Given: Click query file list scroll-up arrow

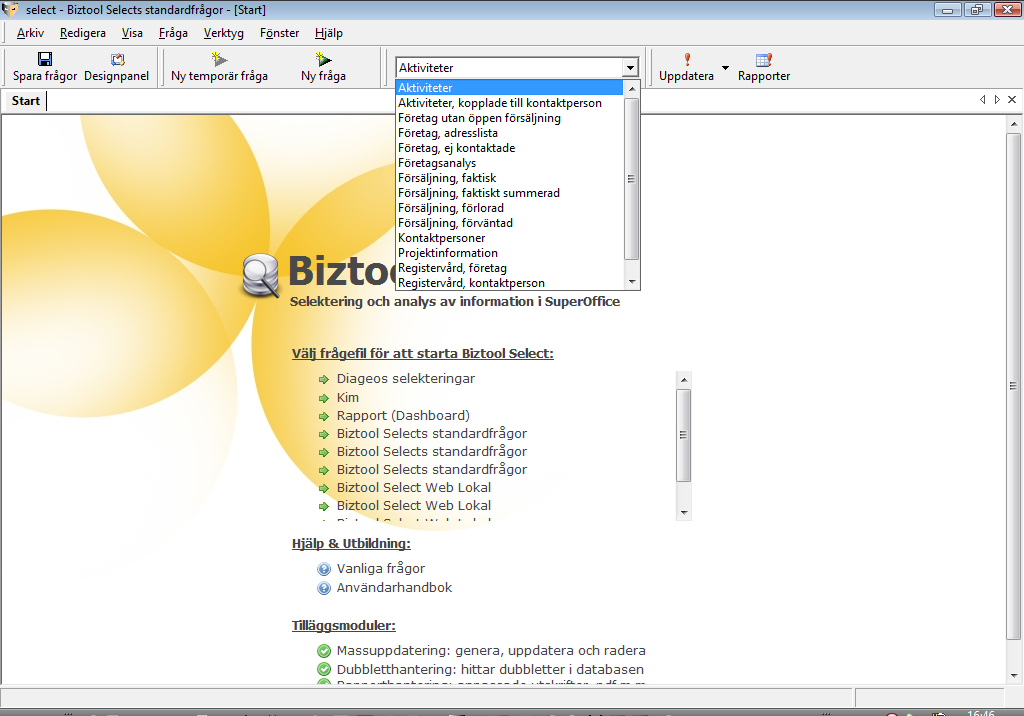Looking at the screenshot, I should click(x=684, y=380).
